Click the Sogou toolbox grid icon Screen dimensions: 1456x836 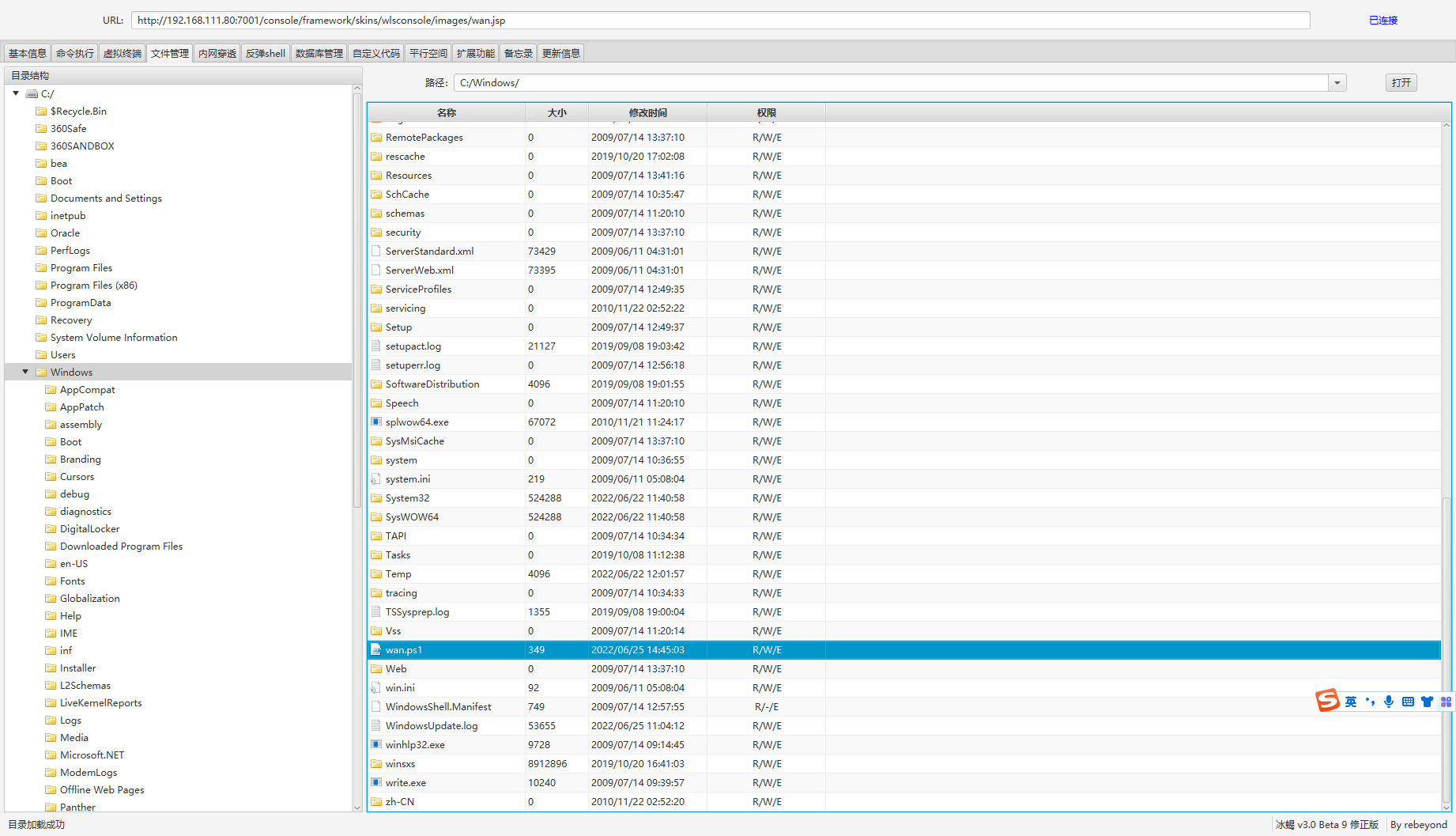1446,702
